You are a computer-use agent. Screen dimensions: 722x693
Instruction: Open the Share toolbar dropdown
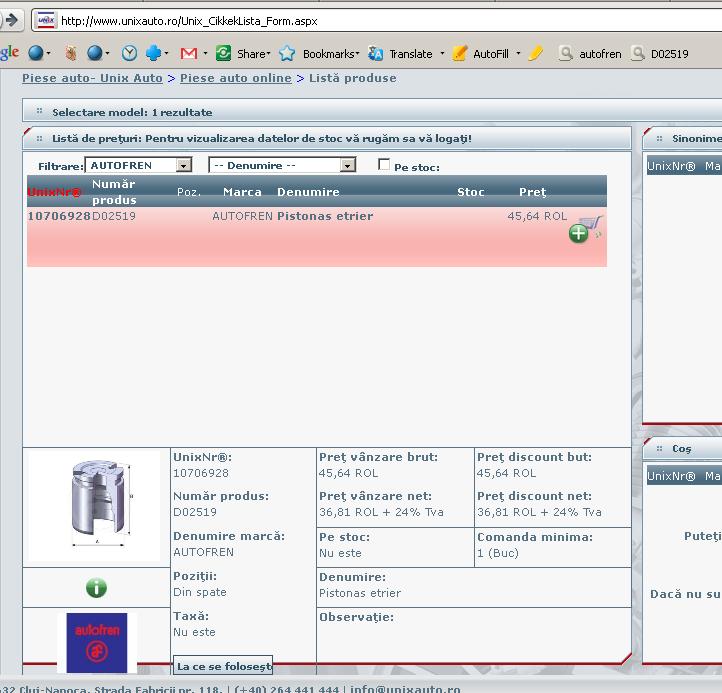(254, 53)
